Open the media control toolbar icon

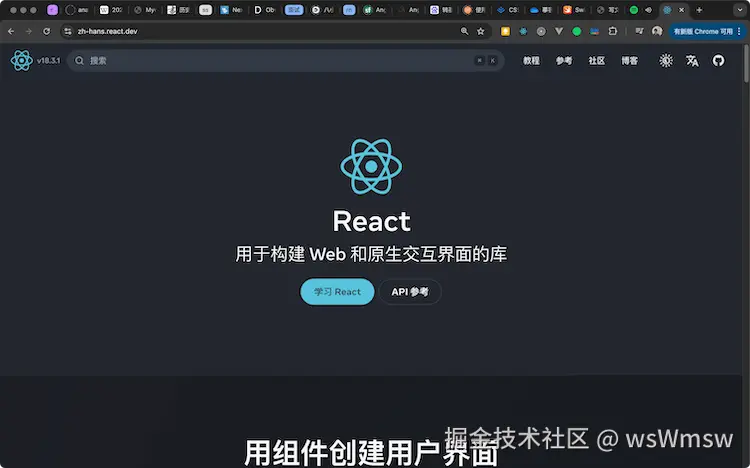pos(639,31)
